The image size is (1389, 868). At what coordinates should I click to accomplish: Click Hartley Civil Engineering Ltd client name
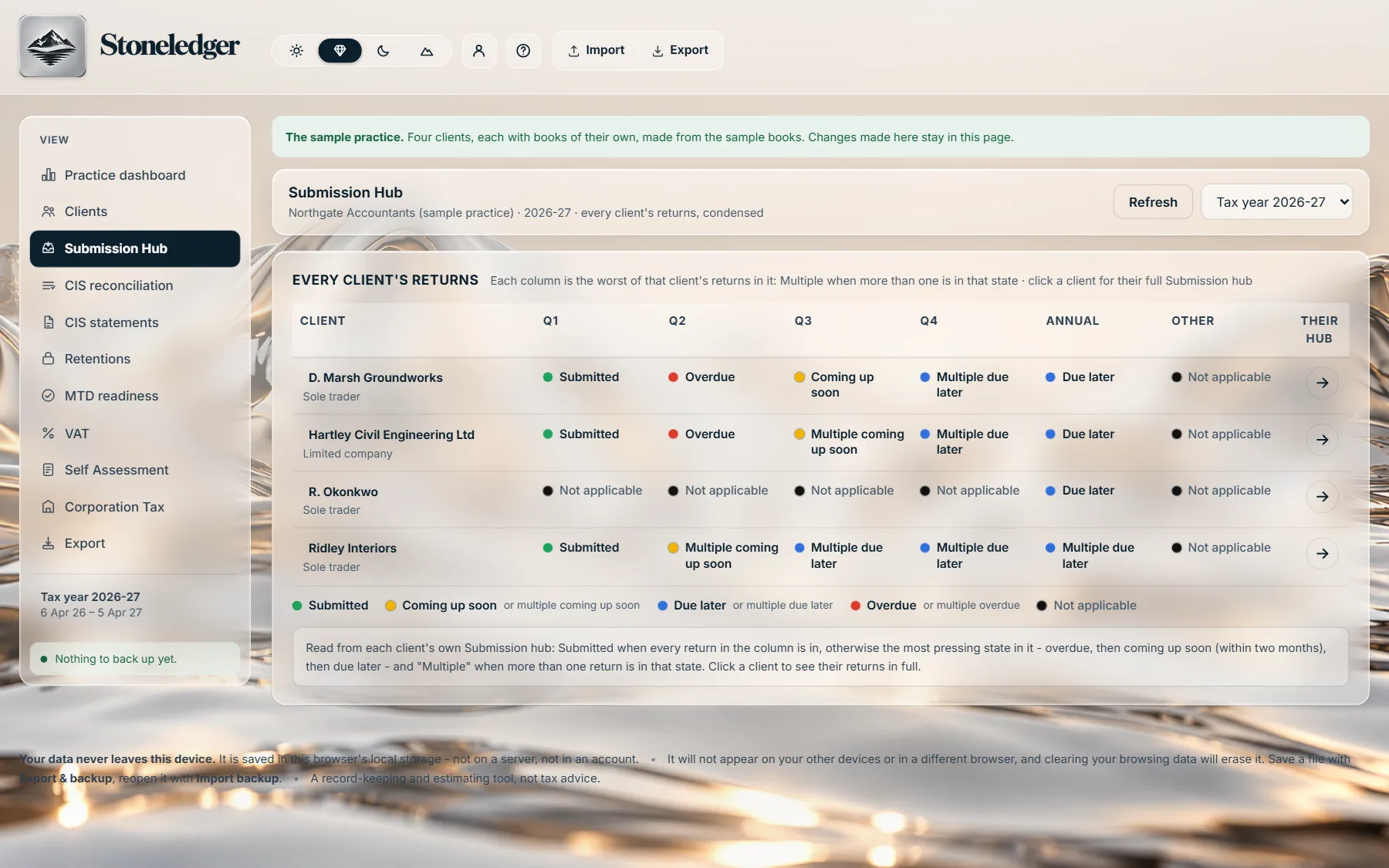tap(391, 434)
